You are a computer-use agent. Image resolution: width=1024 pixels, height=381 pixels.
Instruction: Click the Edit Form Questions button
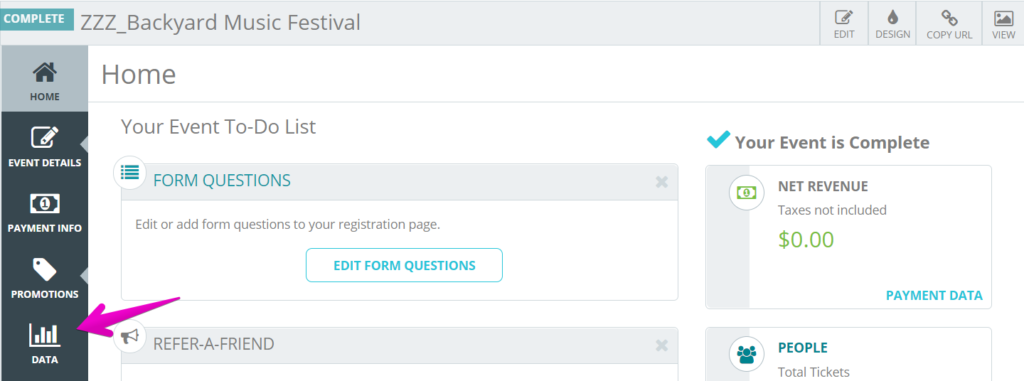(x=404, y=265)
